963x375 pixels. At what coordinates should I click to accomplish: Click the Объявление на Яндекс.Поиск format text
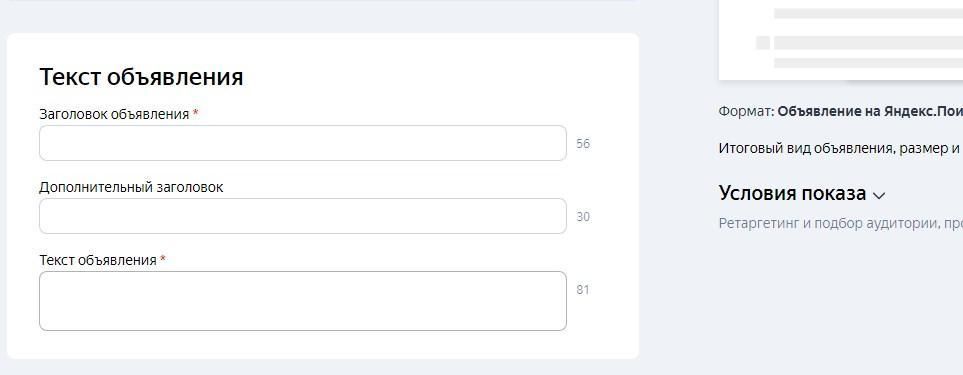pyautogui.click(x=870, y=112)
